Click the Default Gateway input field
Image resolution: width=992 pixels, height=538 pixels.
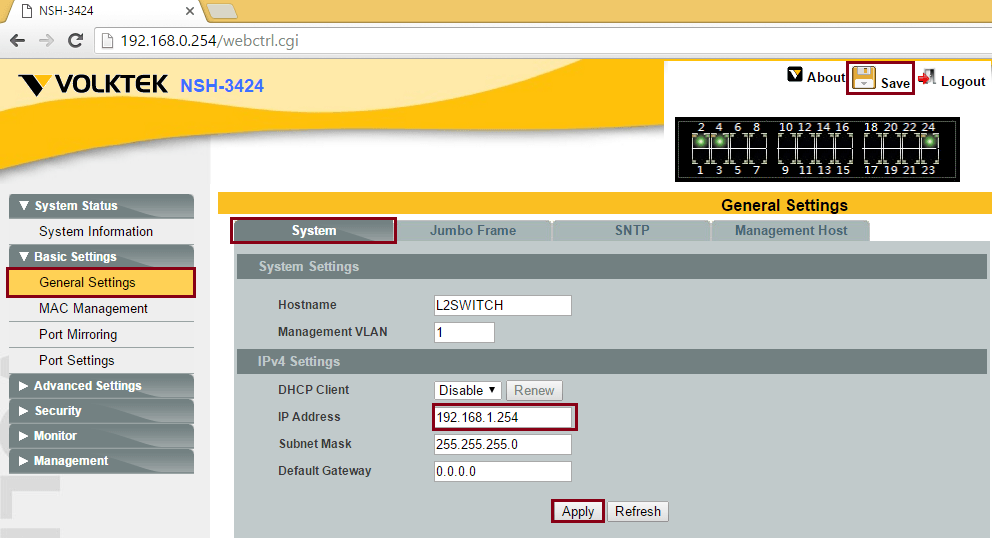click(503, 472)
